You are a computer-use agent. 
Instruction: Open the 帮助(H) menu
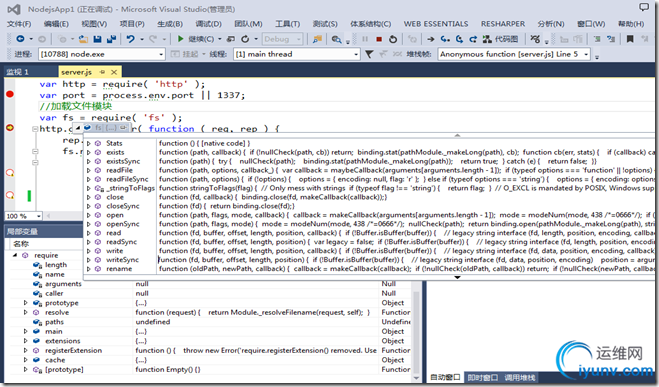630,24
